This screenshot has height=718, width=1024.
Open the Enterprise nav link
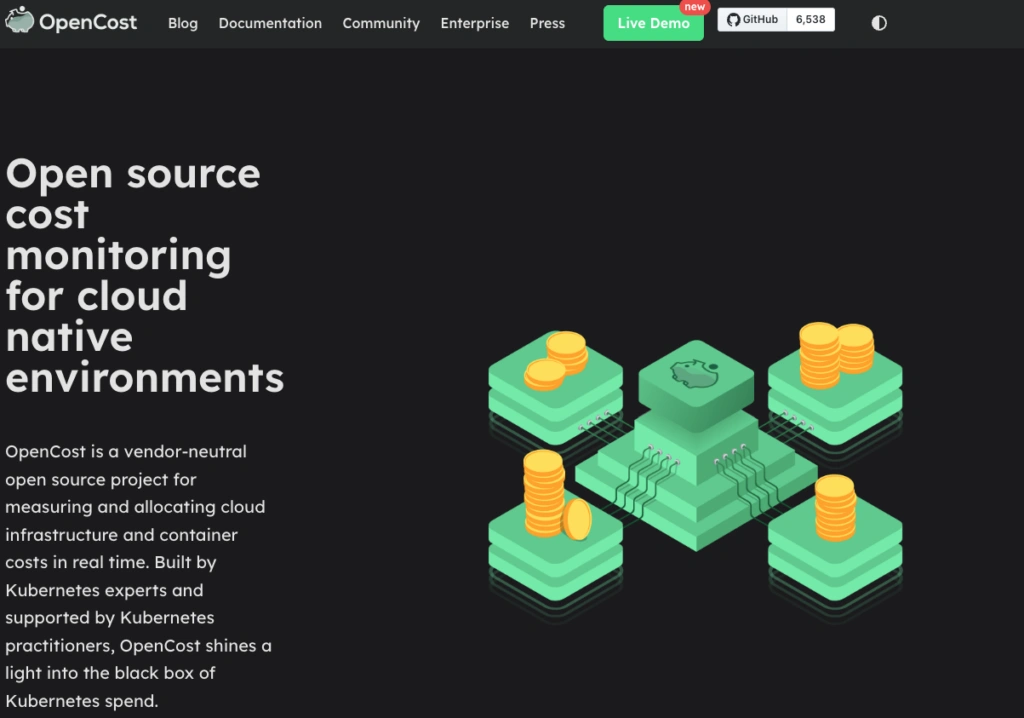pyautogui.click(x=475, y=23)
